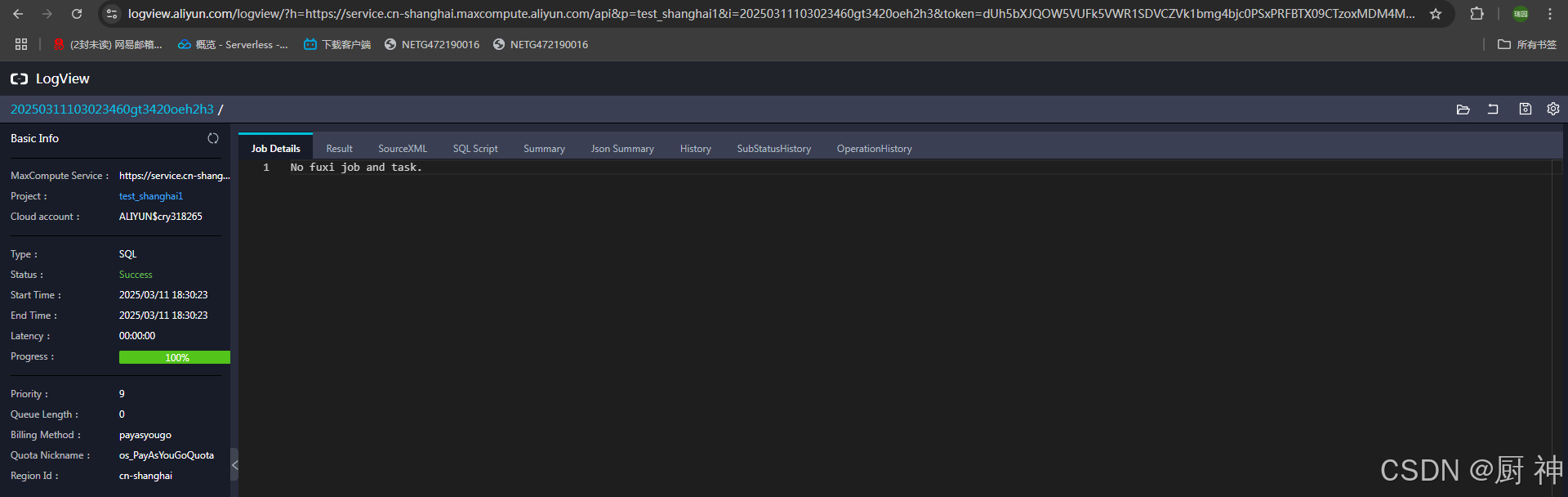
Task: Click line number 1 in the editor
Action: (x=266, y=168)
